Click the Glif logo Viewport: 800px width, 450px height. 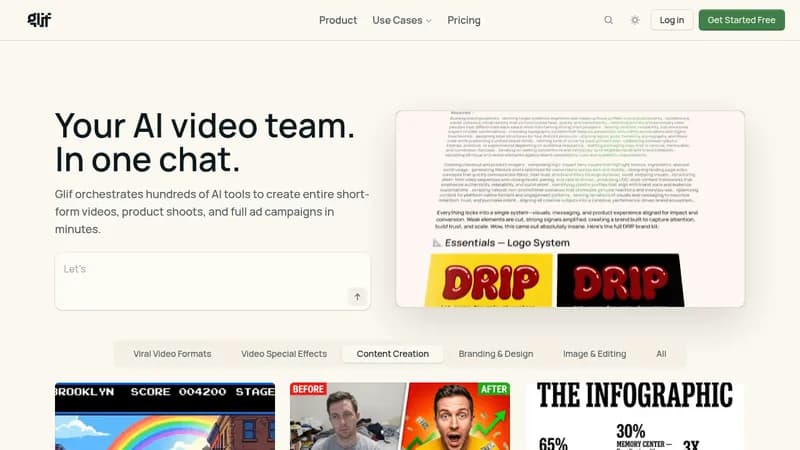point(39,20)
